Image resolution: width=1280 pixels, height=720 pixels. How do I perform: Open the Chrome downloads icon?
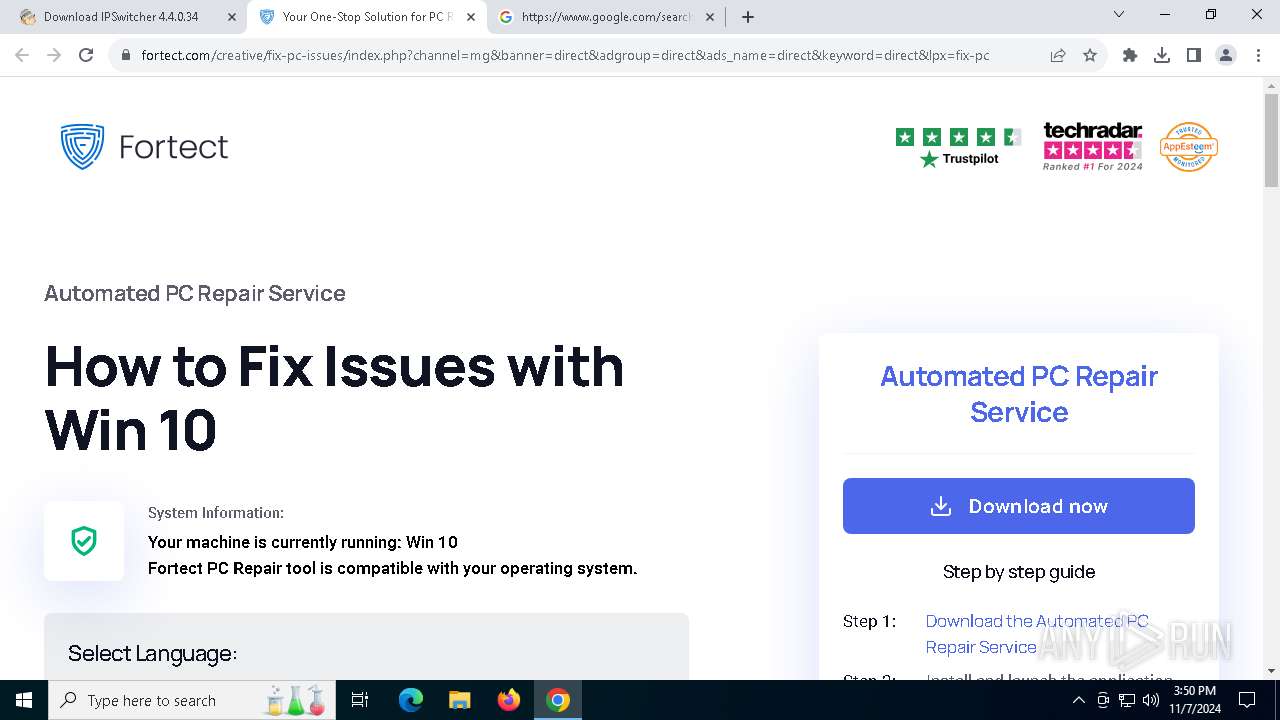(1162, 56)
